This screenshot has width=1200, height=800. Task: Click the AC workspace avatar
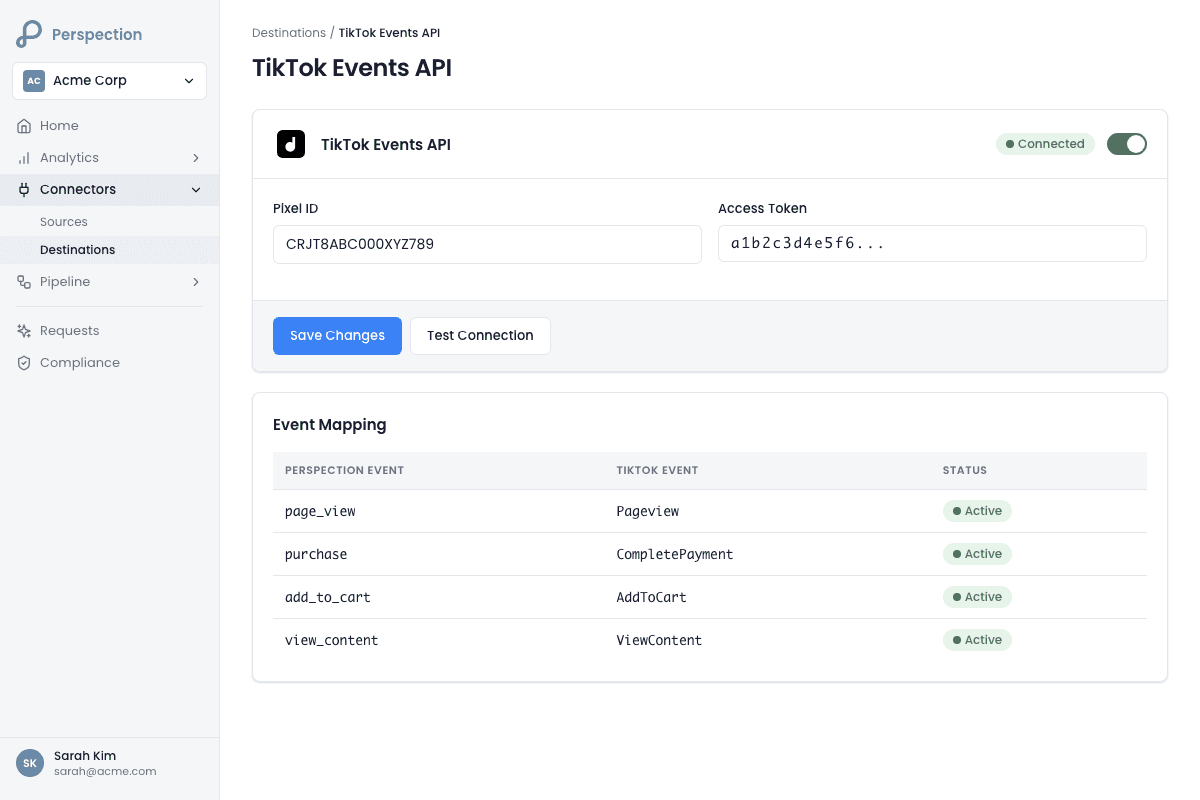click(x=34, y=81)
